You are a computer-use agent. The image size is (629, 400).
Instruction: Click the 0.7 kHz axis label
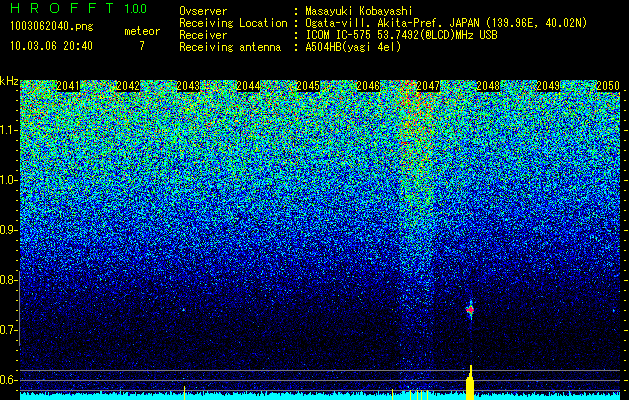coord(9,330)
